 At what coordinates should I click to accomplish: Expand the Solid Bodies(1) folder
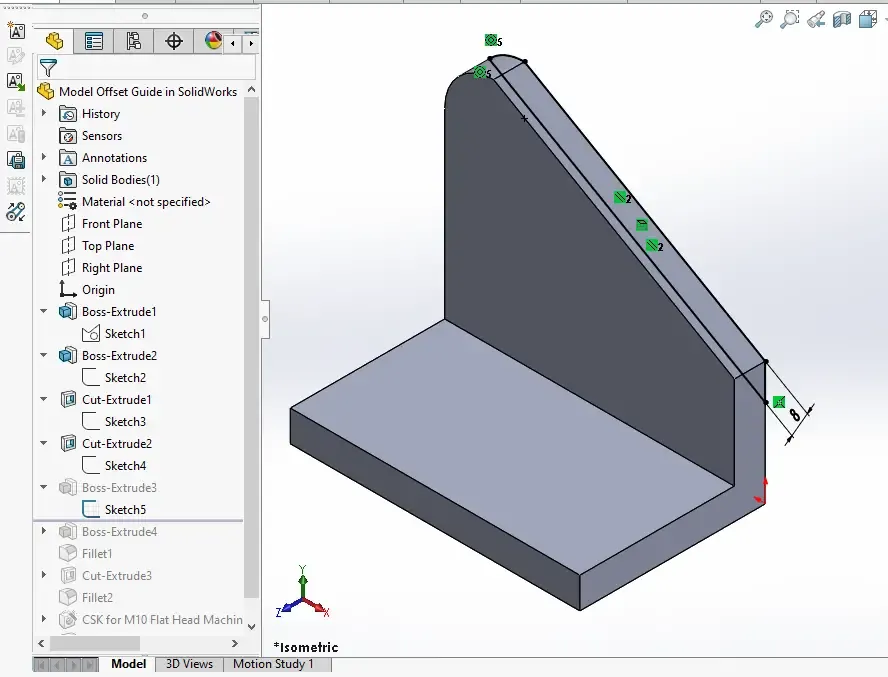44,180
